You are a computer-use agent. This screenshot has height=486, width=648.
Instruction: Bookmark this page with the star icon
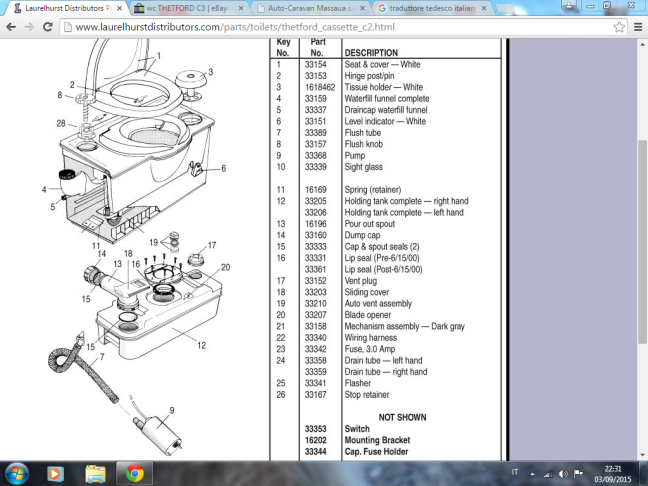pyautogui.click(x=620, y=27)
